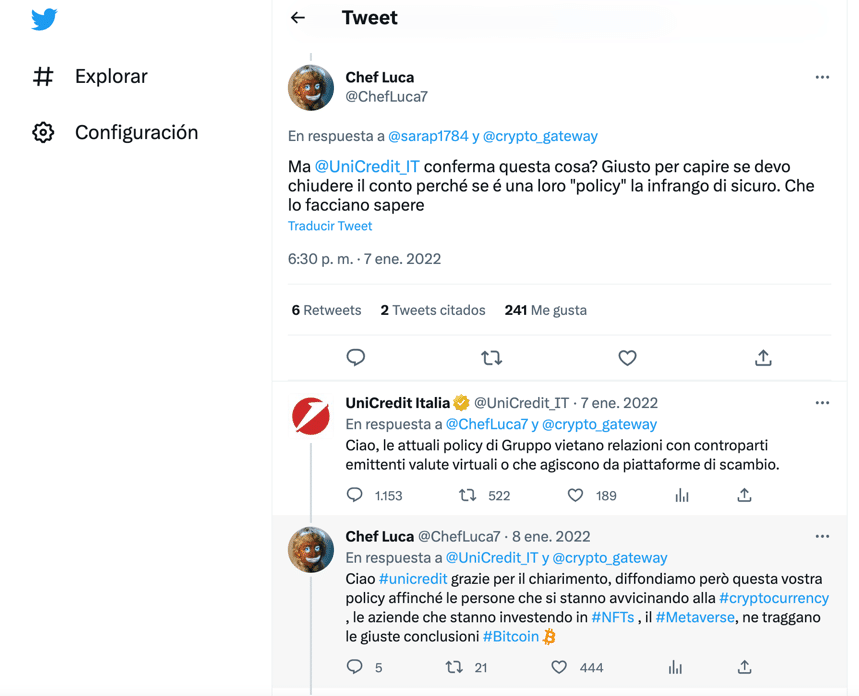
Task: Like the main tweet with heart icon
Action: tap(627, 358)
